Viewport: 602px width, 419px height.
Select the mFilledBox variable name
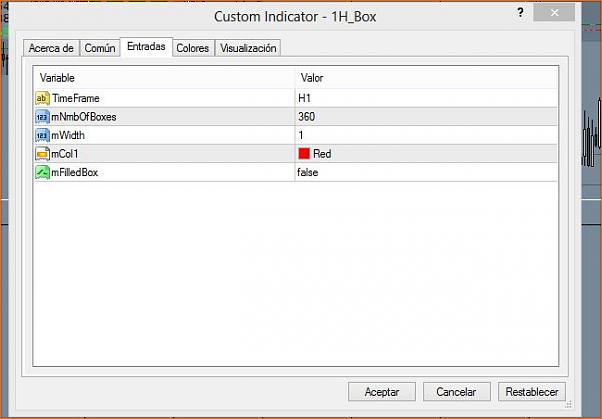click(74, 172)
